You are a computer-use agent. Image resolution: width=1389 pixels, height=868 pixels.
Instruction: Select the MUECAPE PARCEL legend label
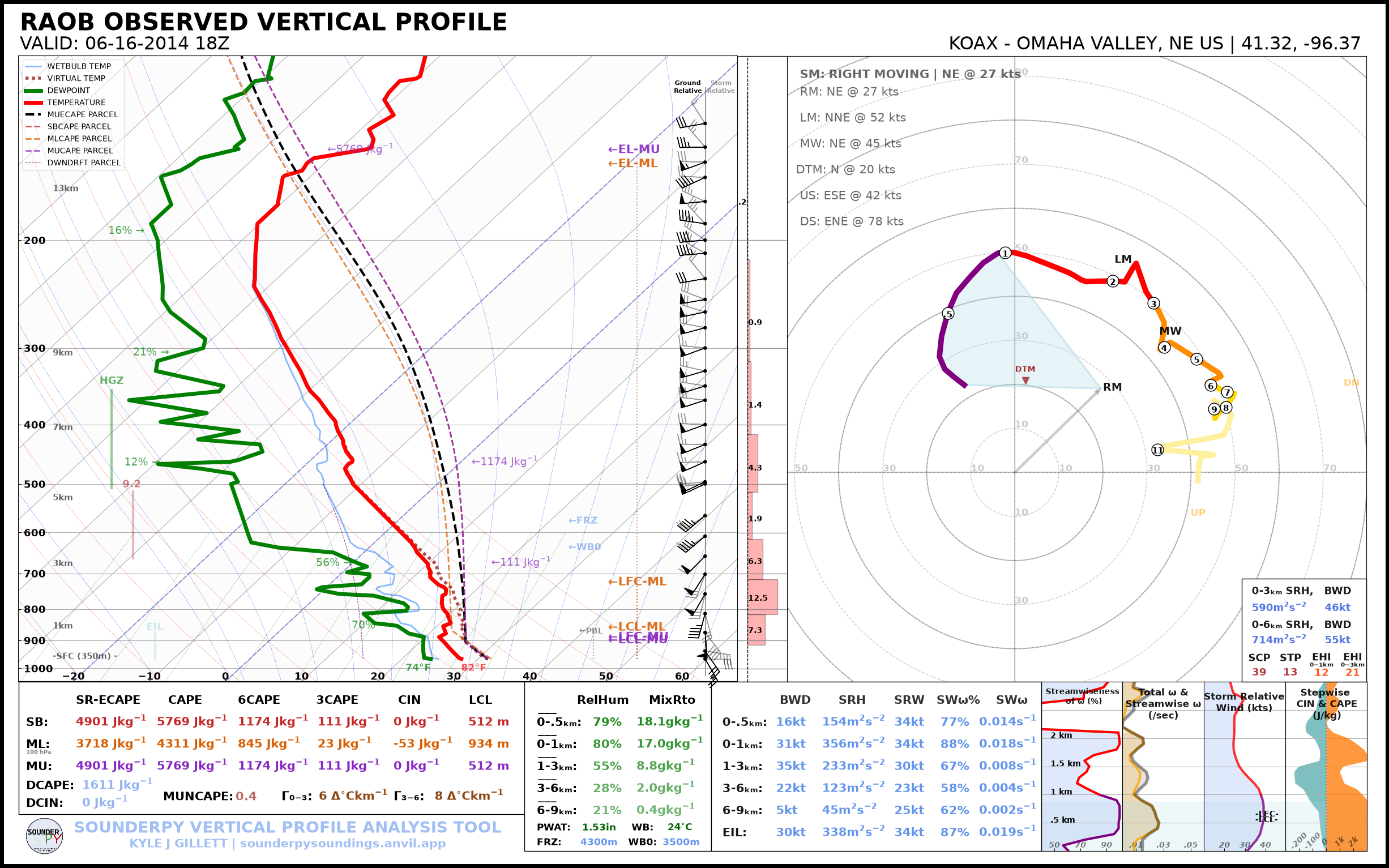[x=83, y=115]
